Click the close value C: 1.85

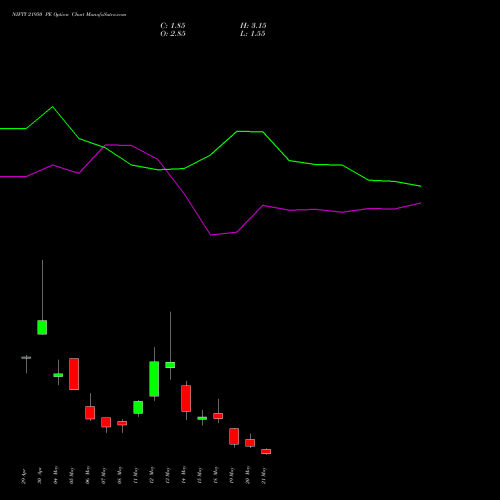173,26
